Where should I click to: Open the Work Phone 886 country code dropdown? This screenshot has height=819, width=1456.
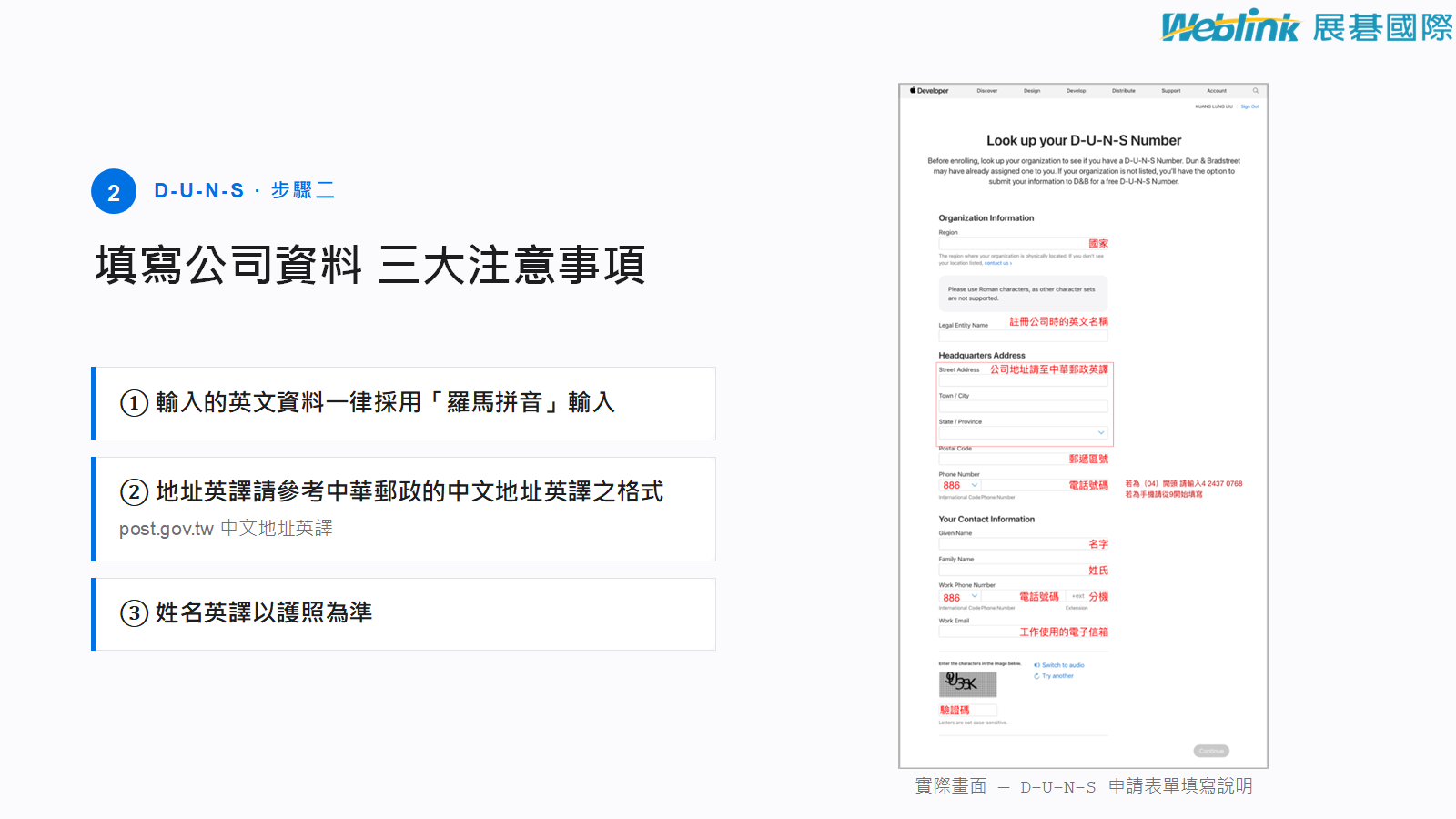pyautogui.click(x=959, y=597)
